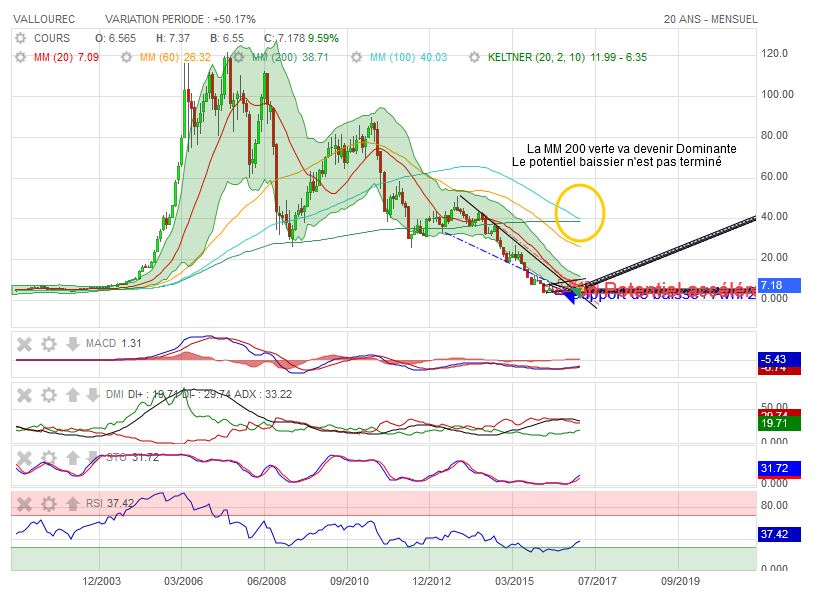Click the 12/2003 date on time axis
821x601 pixels.
point(101,581)
